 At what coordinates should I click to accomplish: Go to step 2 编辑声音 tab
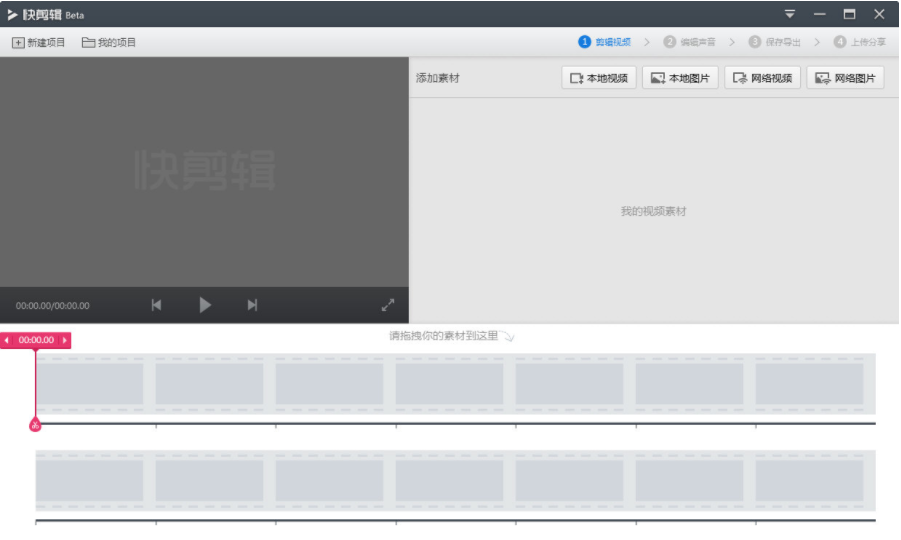pyautogui.click(x=690, y=42)
